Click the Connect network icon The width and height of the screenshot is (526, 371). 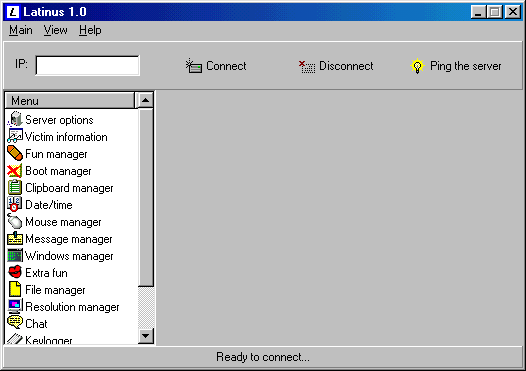pos(194,66)
